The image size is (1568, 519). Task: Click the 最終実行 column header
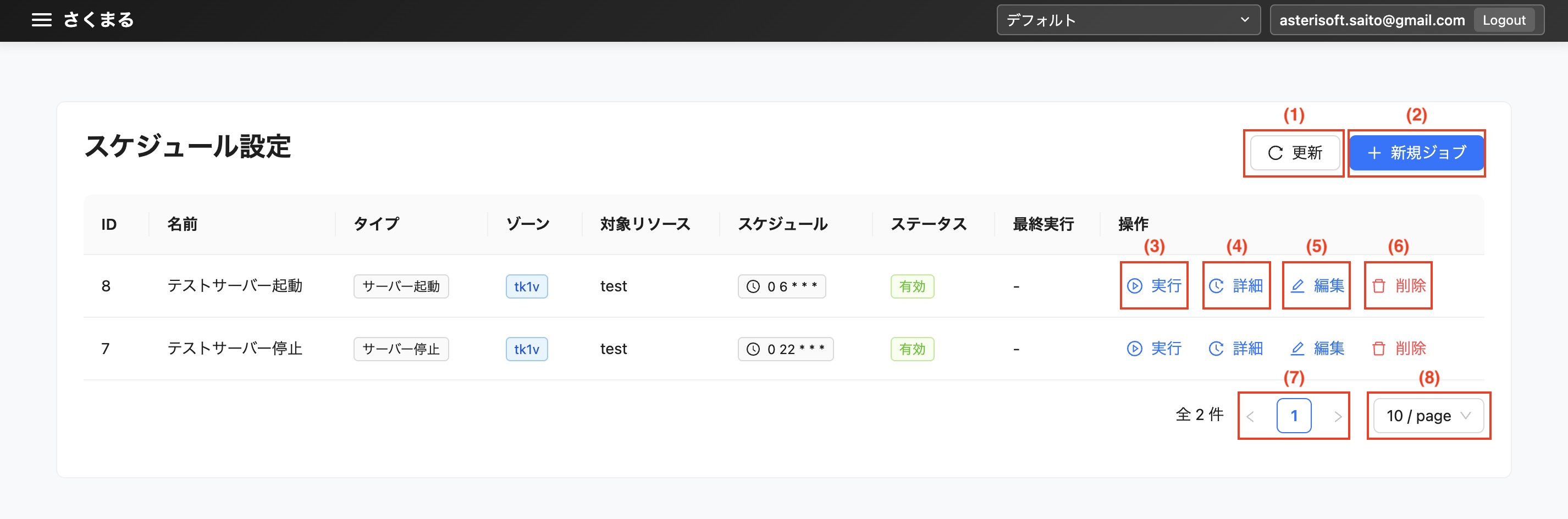coord(1043,224)
